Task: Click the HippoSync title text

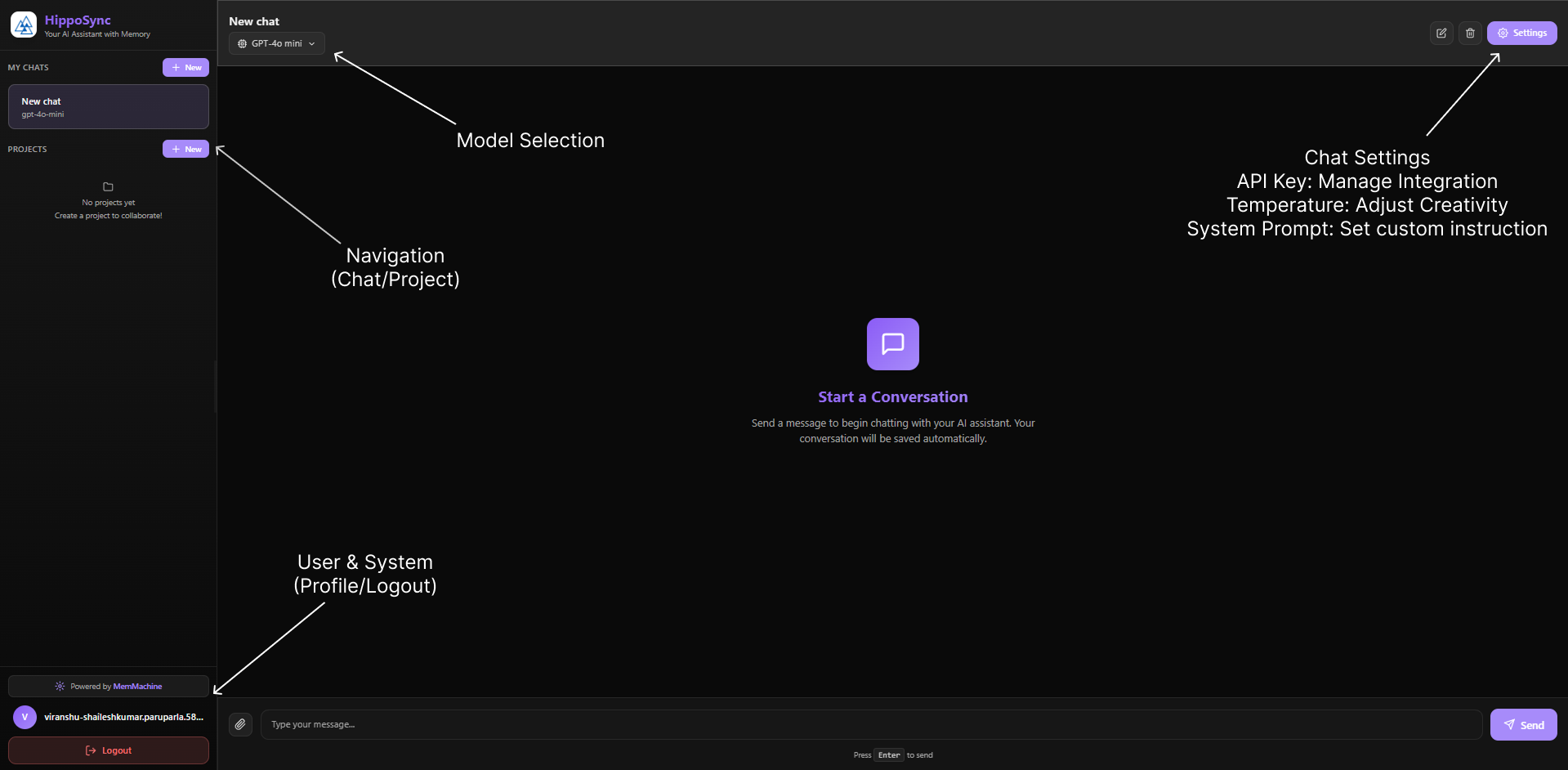Action: tap(78, 20)
